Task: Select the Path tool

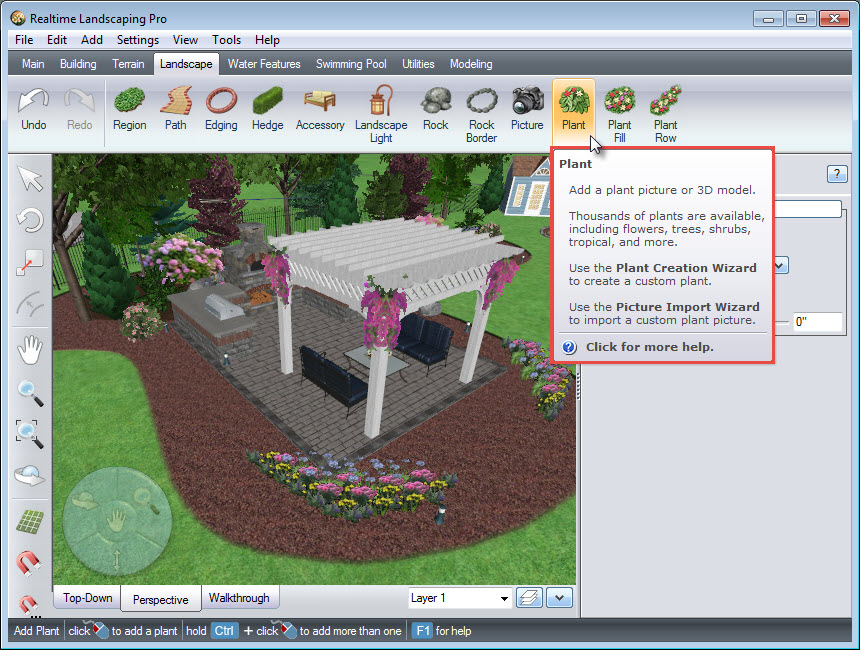Action: point(176,109)
